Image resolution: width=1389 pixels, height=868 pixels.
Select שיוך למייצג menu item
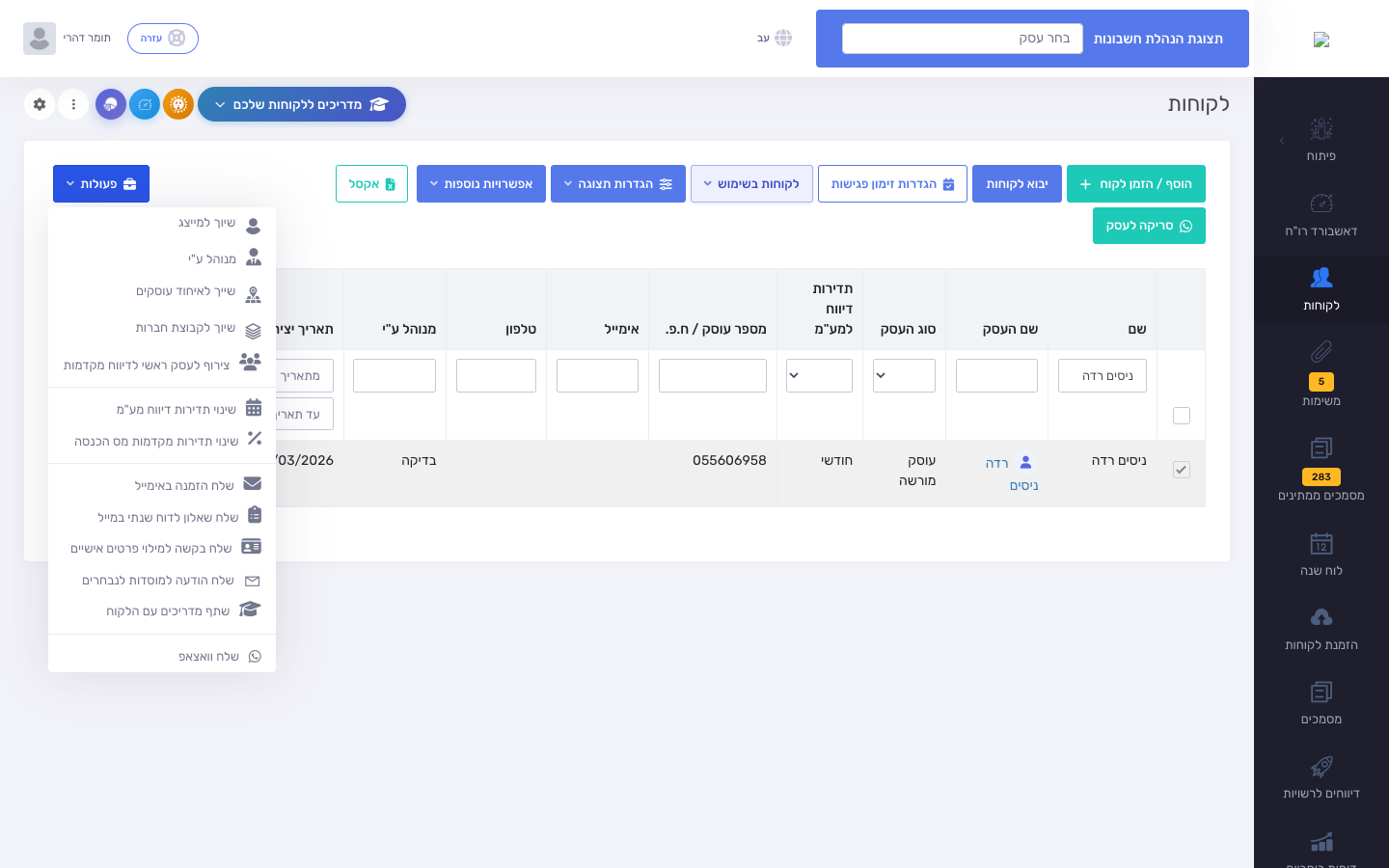click(x=162, y=224)
